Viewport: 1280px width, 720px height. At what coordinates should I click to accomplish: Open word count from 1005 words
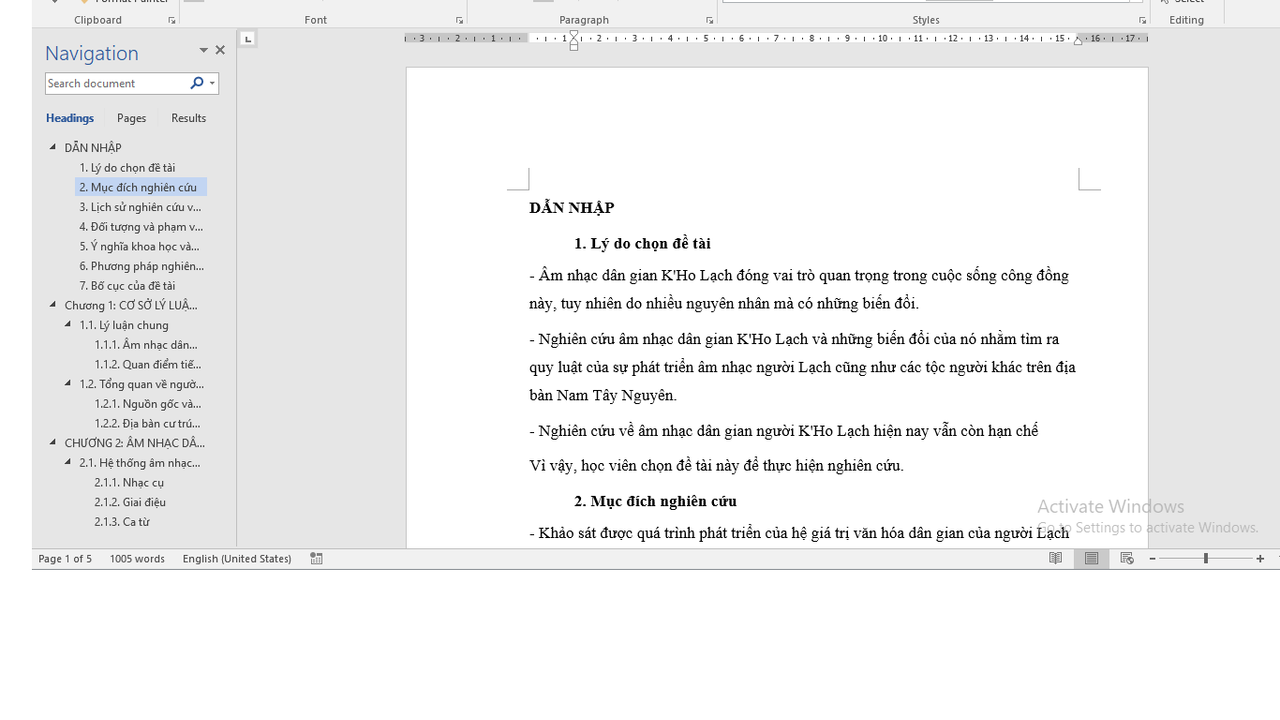point(137,559)
